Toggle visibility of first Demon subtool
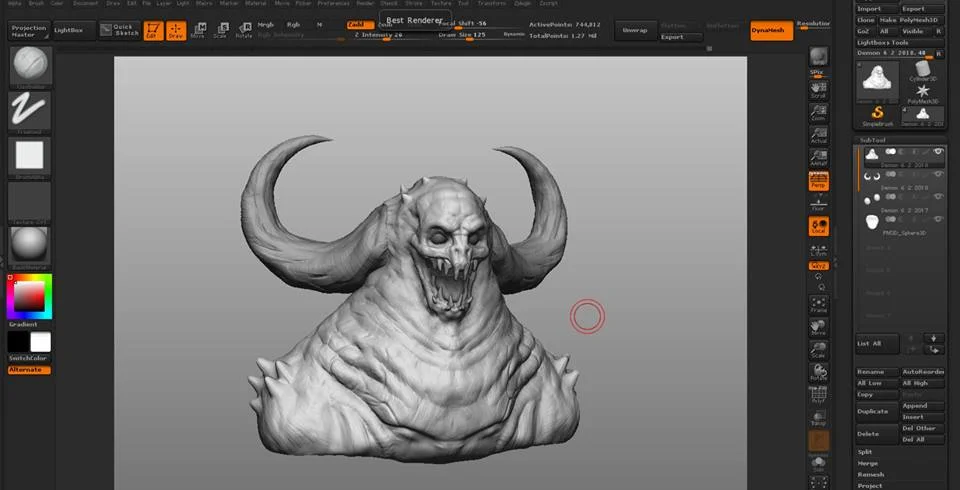 [x=937, y=151]
